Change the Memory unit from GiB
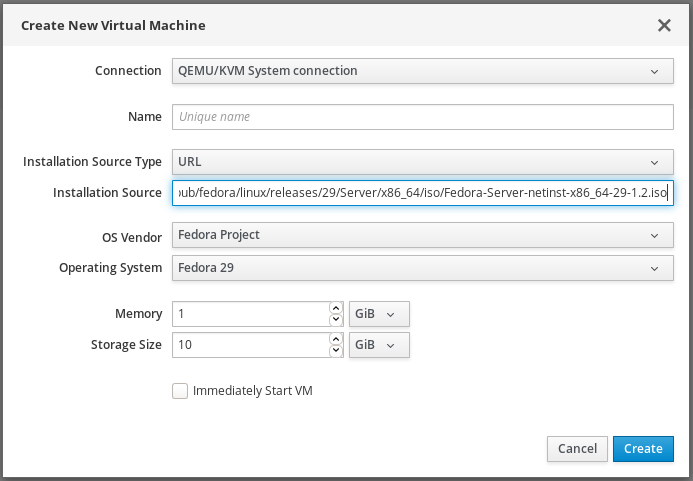Screen dimensions: 693x481 pos(379,314)
